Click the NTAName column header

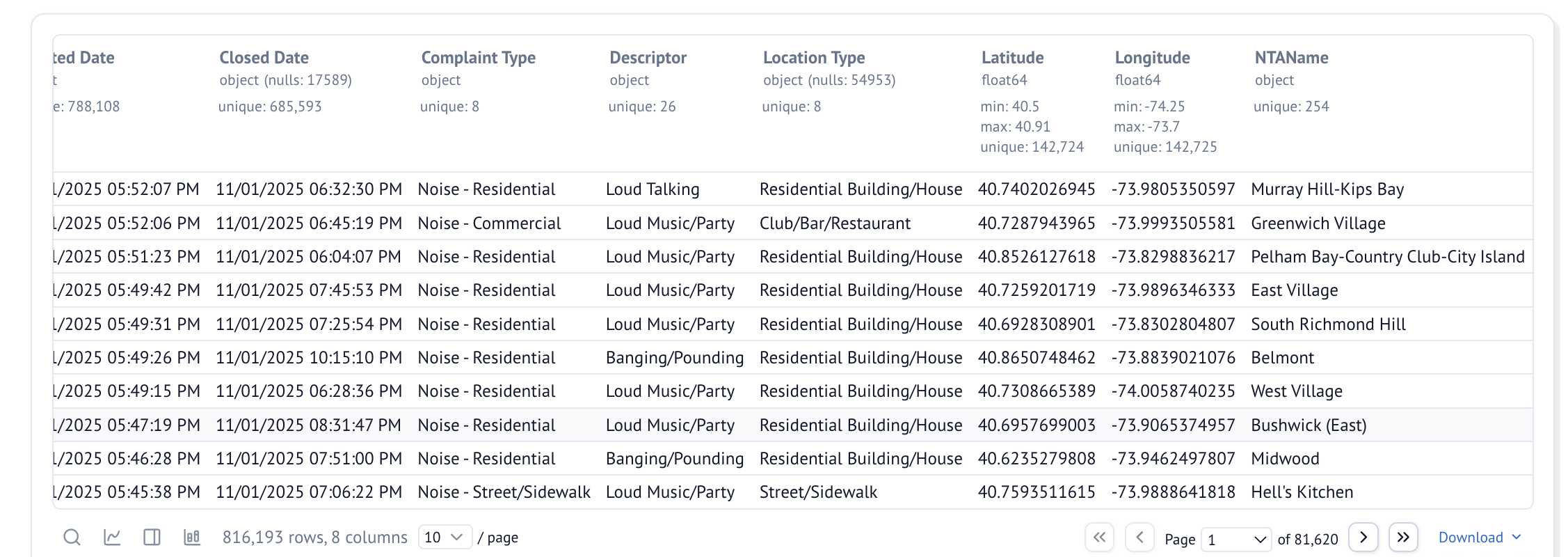point(1291,58)
